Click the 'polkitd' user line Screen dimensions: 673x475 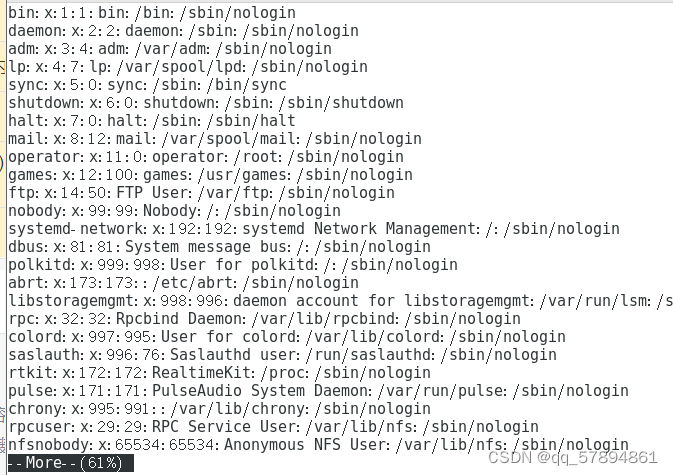coord(233,265)
